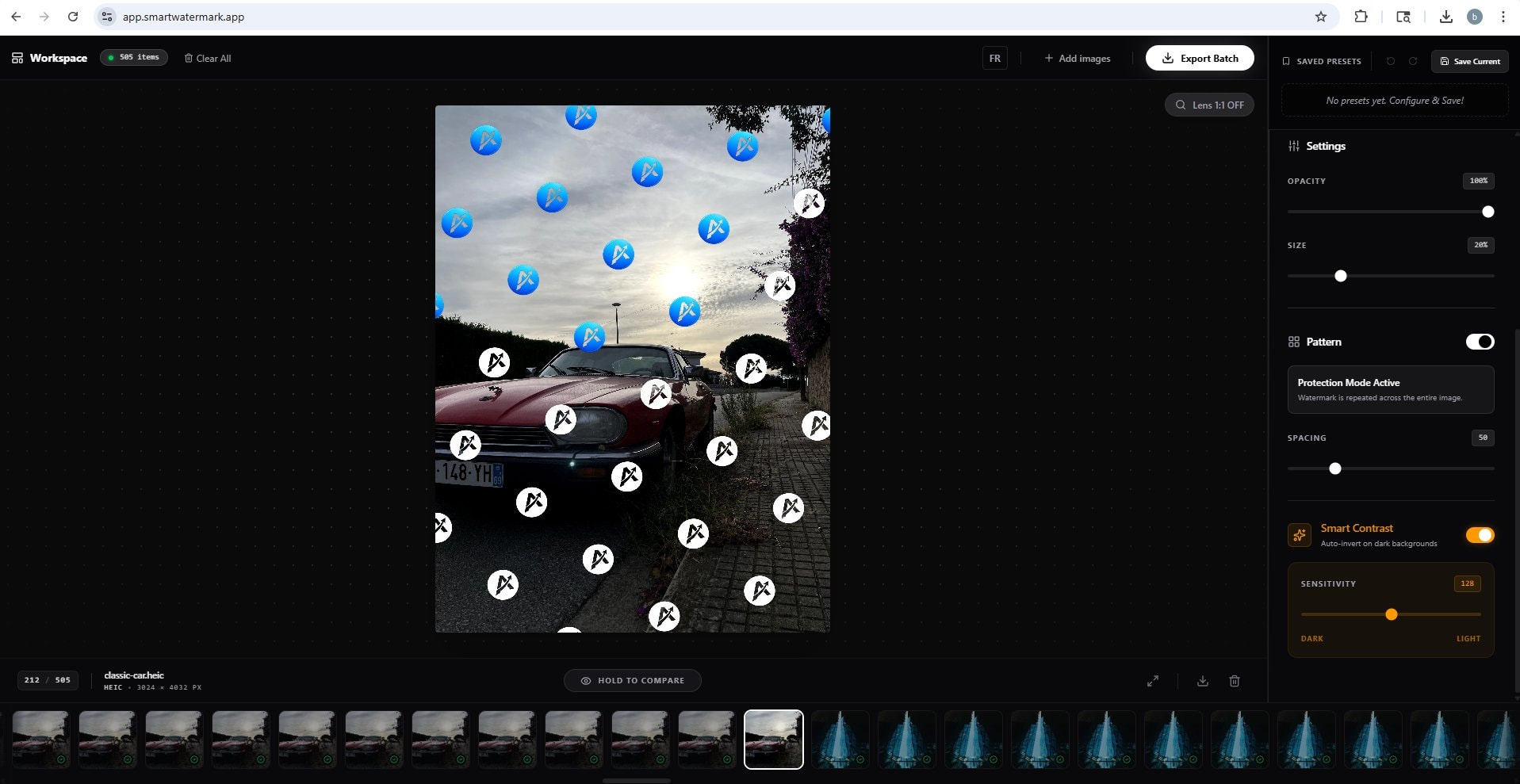Click the main watermarked image preview
Image resolution: width=1520 pixels, height=784 pixels.
633,369
